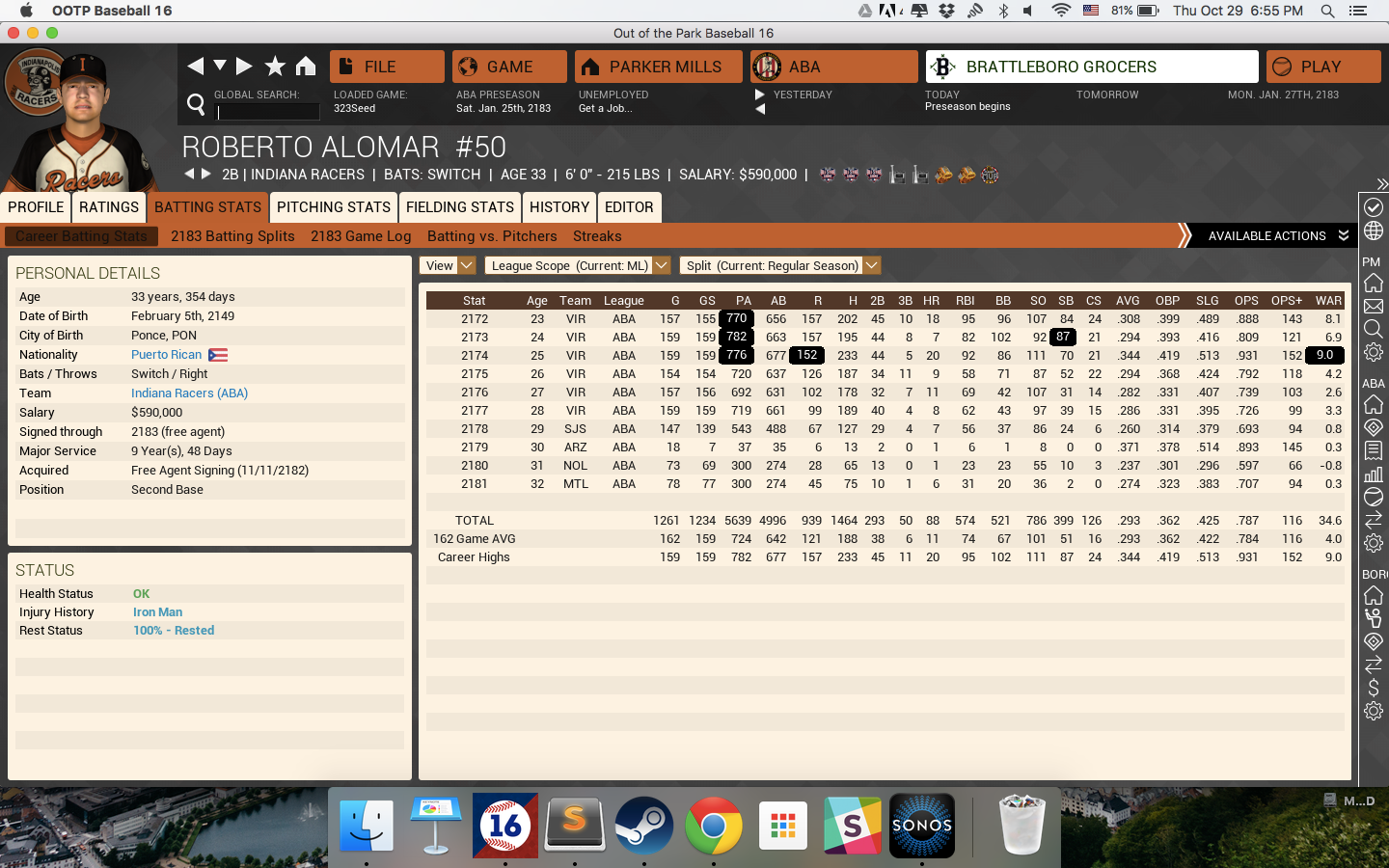The width and height of the screenshot is (1389, 868).
Task: Open Google Chrome from the dock
Action: (x=714, y=826)
